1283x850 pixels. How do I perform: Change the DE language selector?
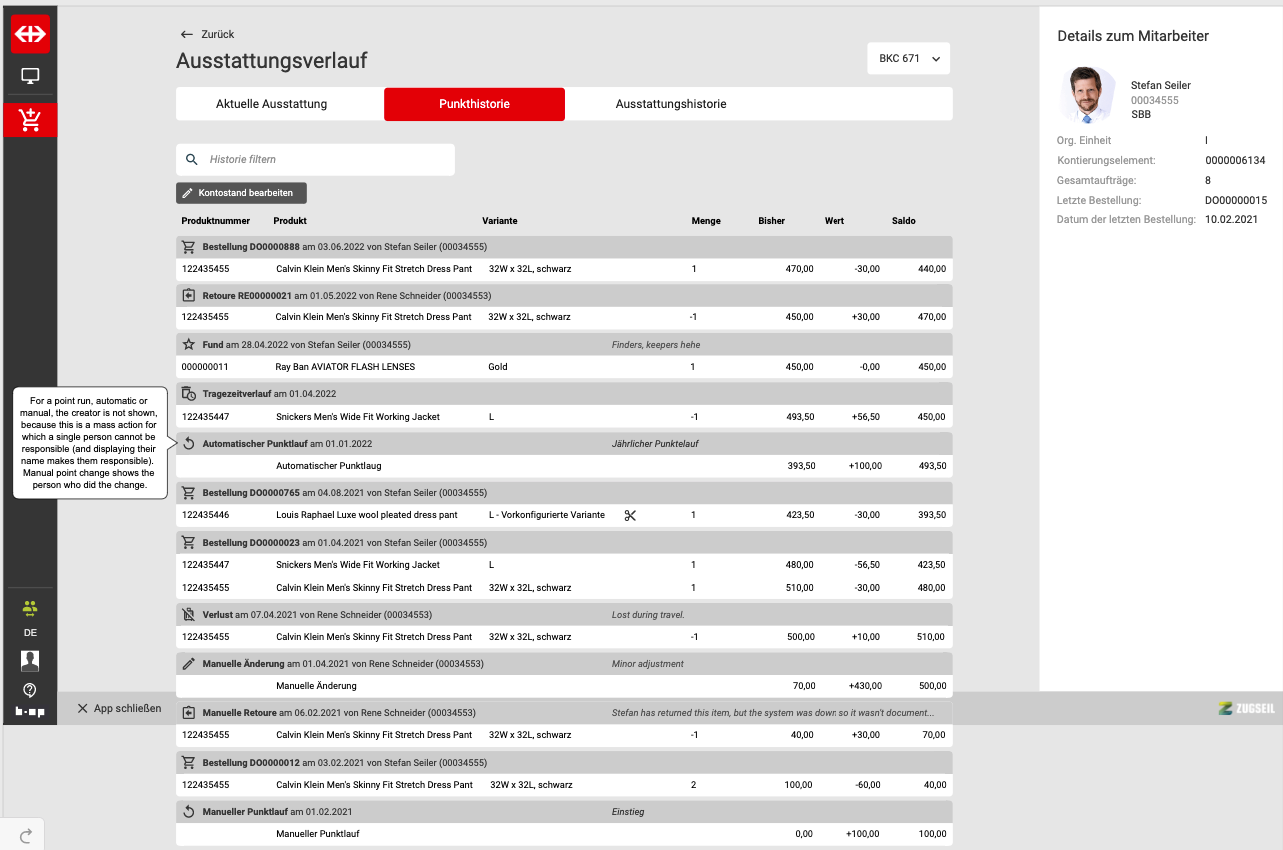point(30,633)
